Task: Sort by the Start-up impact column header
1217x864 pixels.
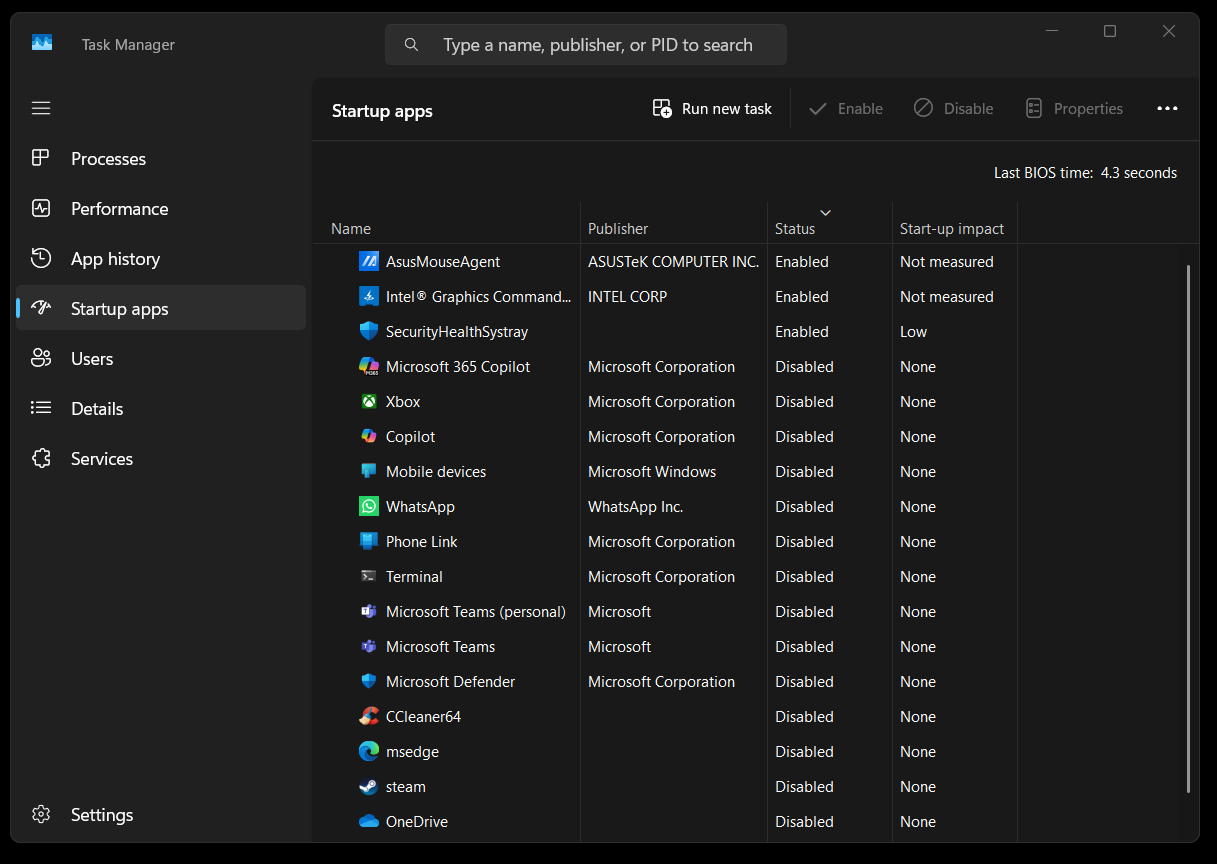Action: [x=951, y=229]
